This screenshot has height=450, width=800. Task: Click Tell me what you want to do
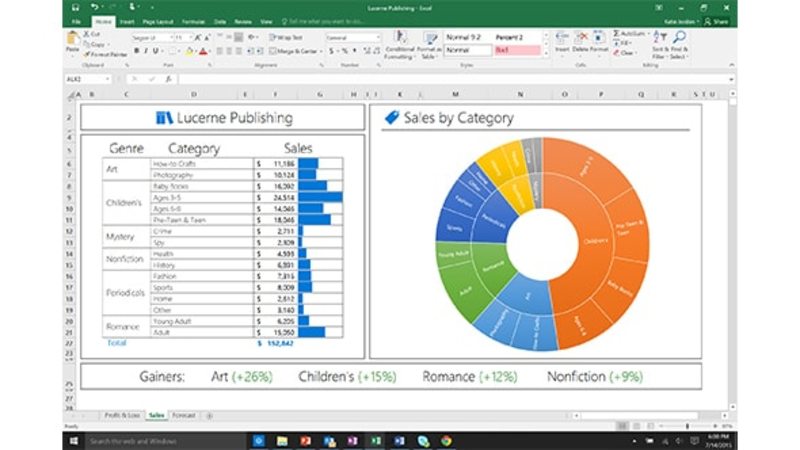[322, 22]
